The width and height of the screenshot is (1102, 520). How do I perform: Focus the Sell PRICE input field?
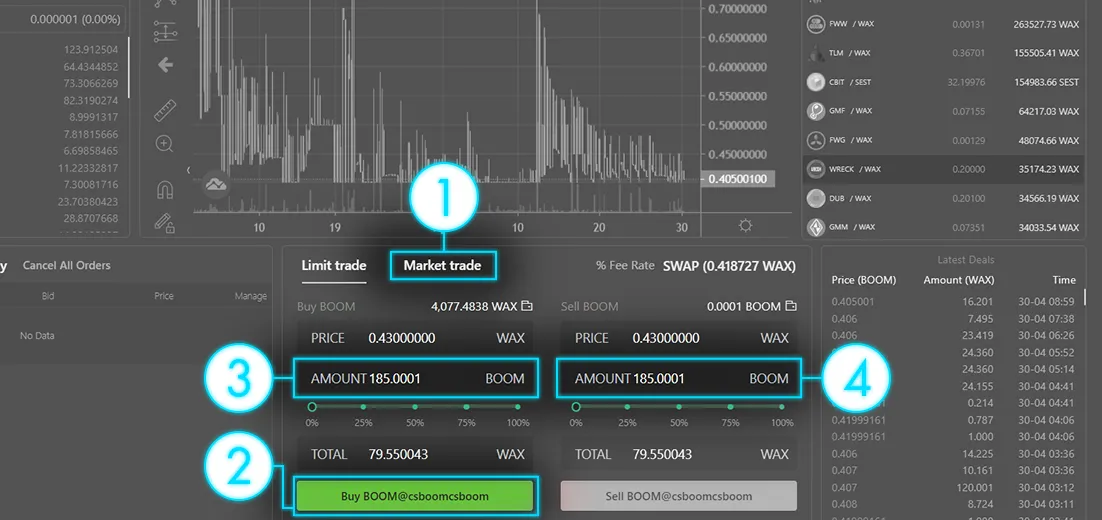click(679, 339)
